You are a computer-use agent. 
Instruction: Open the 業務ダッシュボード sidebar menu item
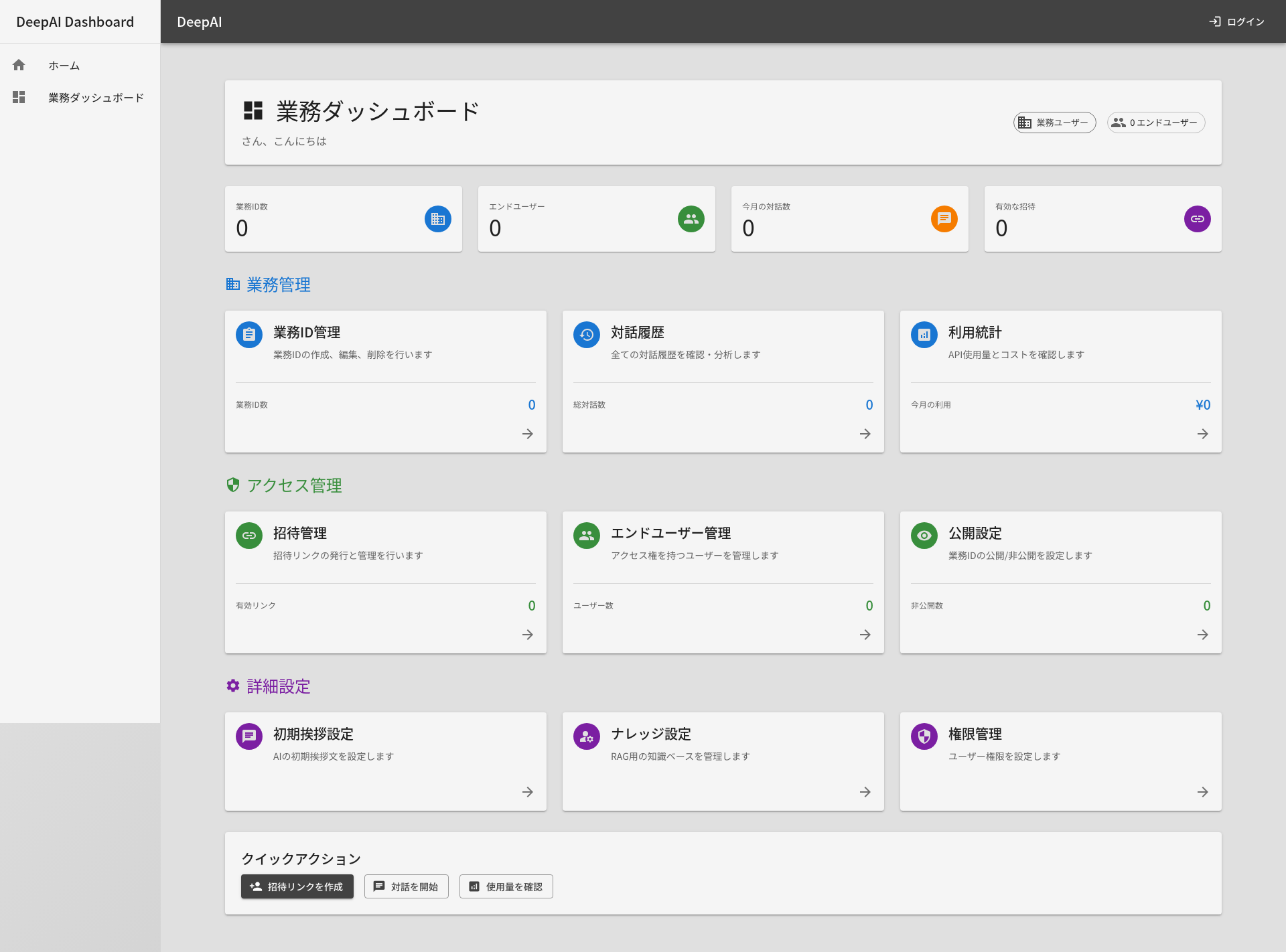click(80, 97)
